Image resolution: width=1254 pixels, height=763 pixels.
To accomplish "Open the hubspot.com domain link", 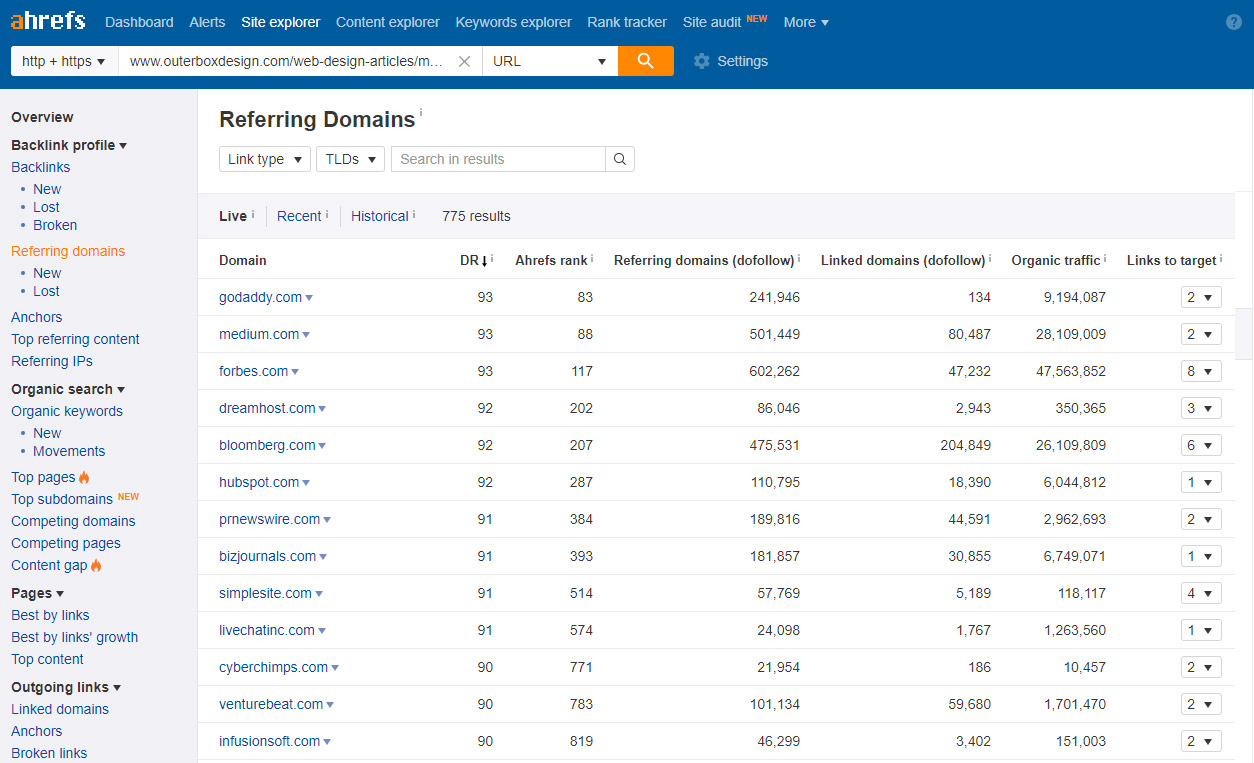I will click(x=259, y=482).
